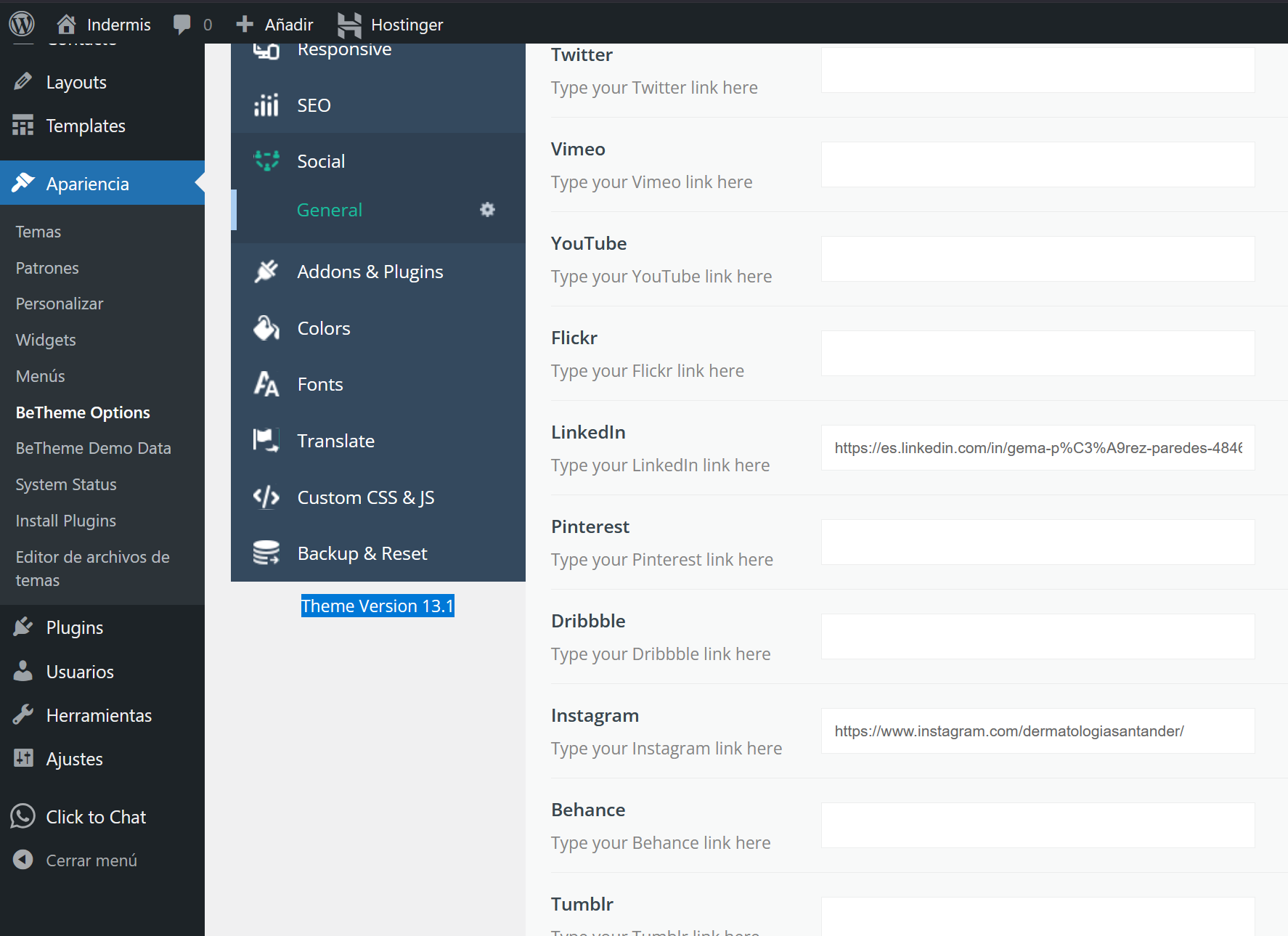Open Click to Chat settings

tap(102, 817)
